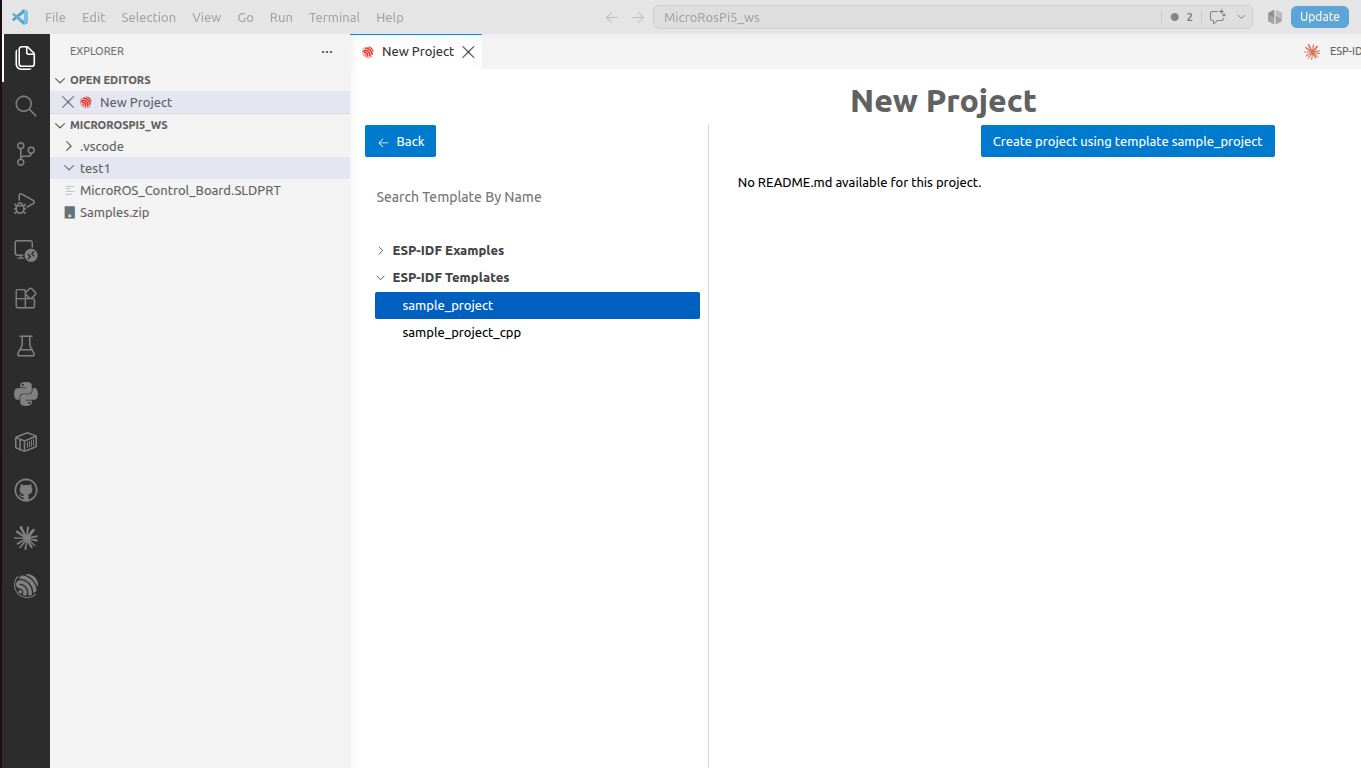Open the Testing flask view
The height and width of the screenshot is (768, 1361).
tap(25, 347)
